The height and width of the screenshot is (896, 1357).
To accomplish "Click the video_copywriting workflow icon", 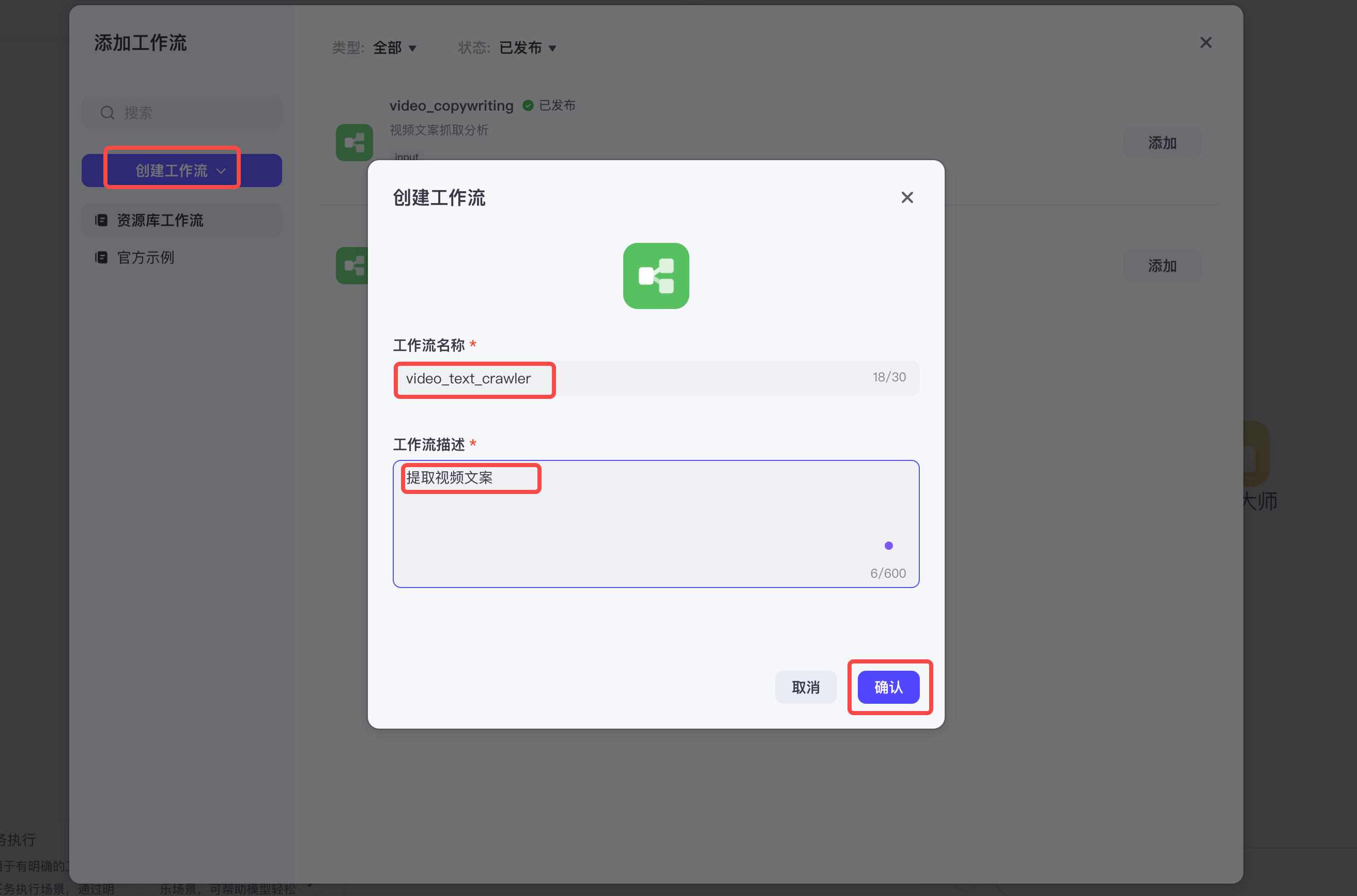I will pos(354,143).
